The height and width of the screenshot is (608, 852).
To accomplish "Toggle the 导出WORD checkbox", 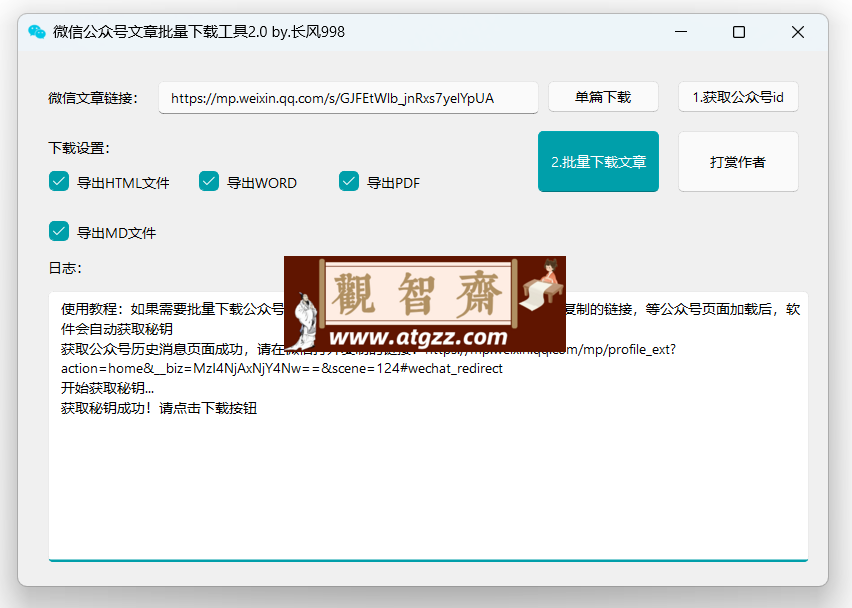I will click(209, 181).
